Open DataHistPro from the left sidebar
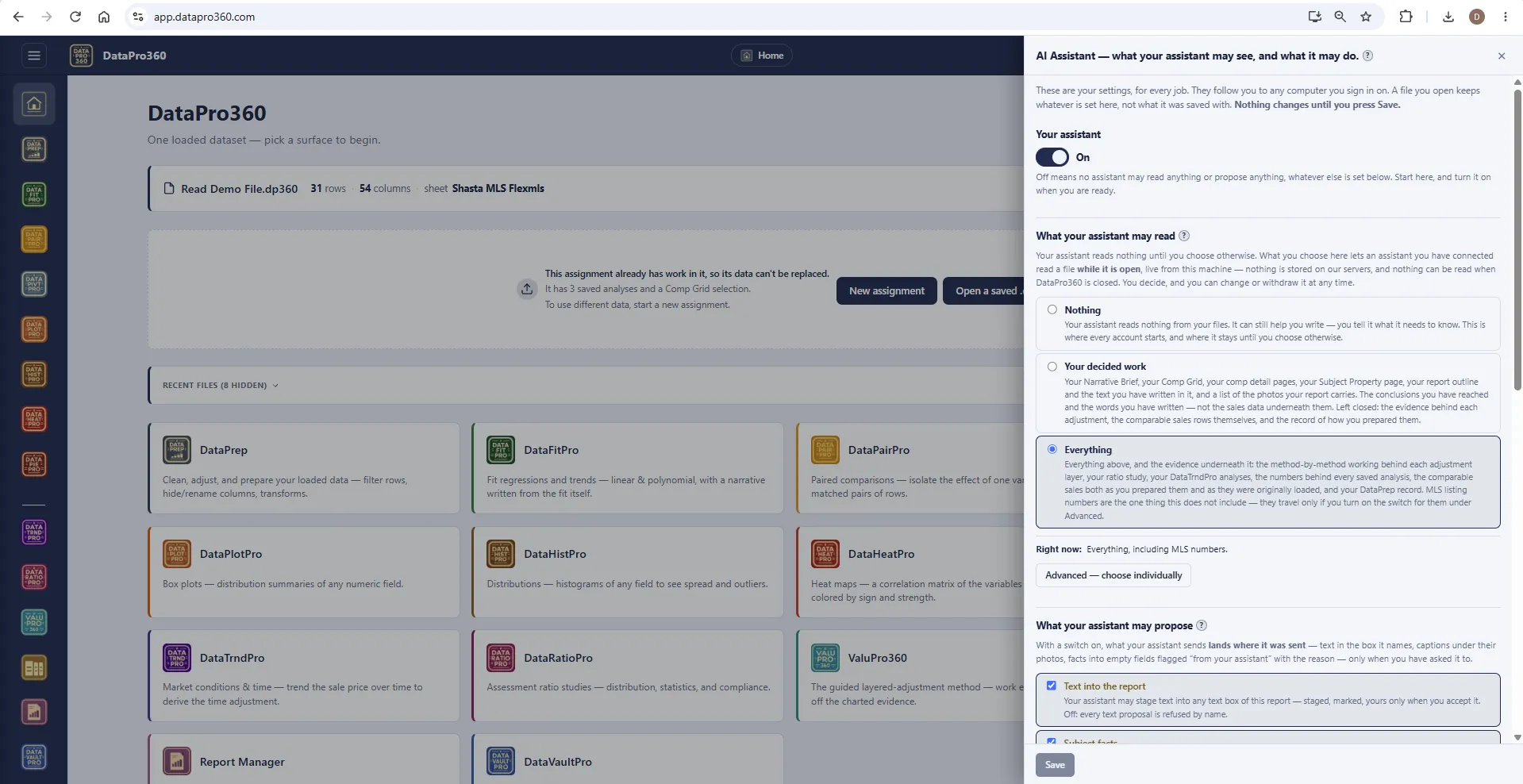The image size is (1523, 784). coord(34,374)
